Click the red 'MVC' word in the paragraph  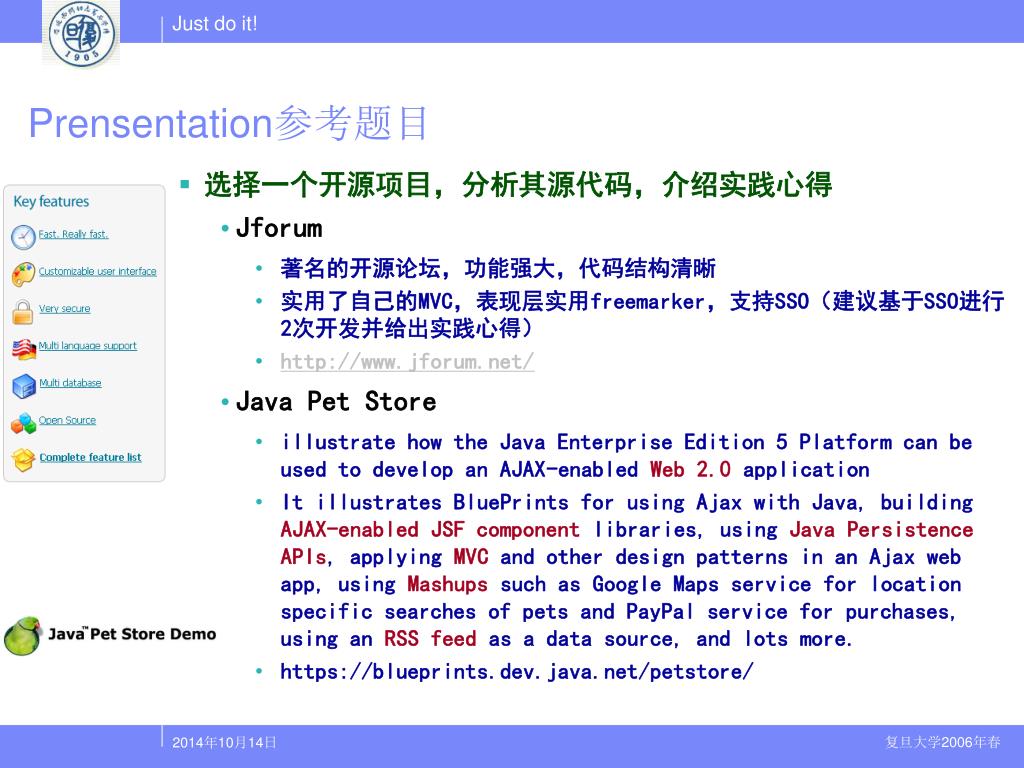(471, 557)
